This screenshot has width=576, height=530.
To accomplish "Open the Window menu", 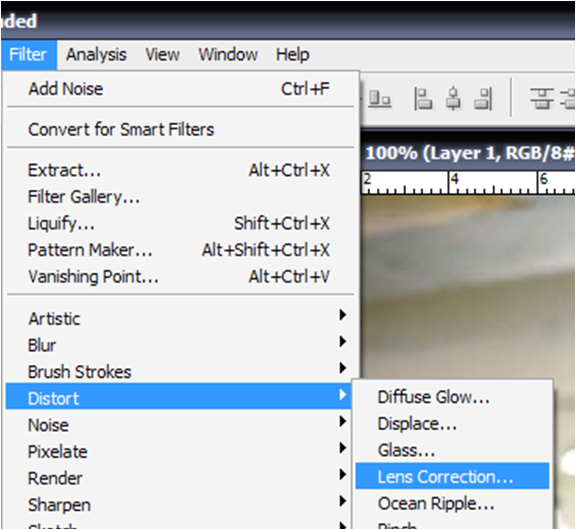I will [x=228, y=55].
